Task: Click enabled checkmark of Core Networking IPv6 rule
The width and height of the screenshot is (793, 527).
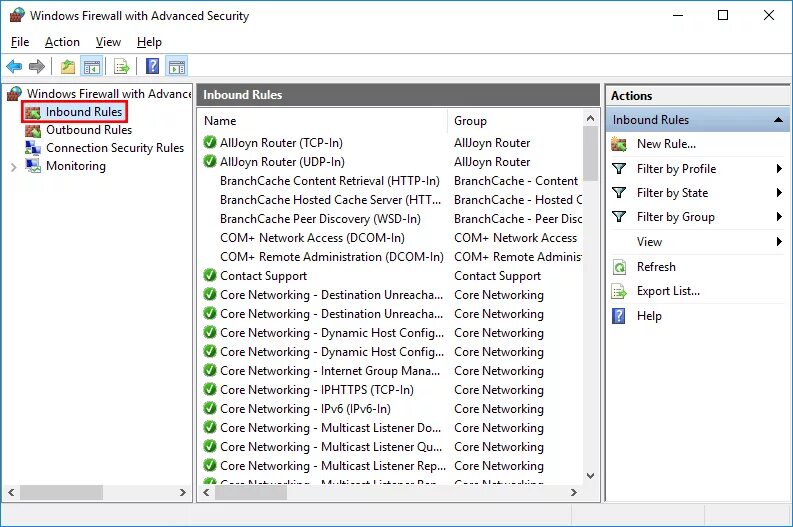Action: (x=210, y=408)
